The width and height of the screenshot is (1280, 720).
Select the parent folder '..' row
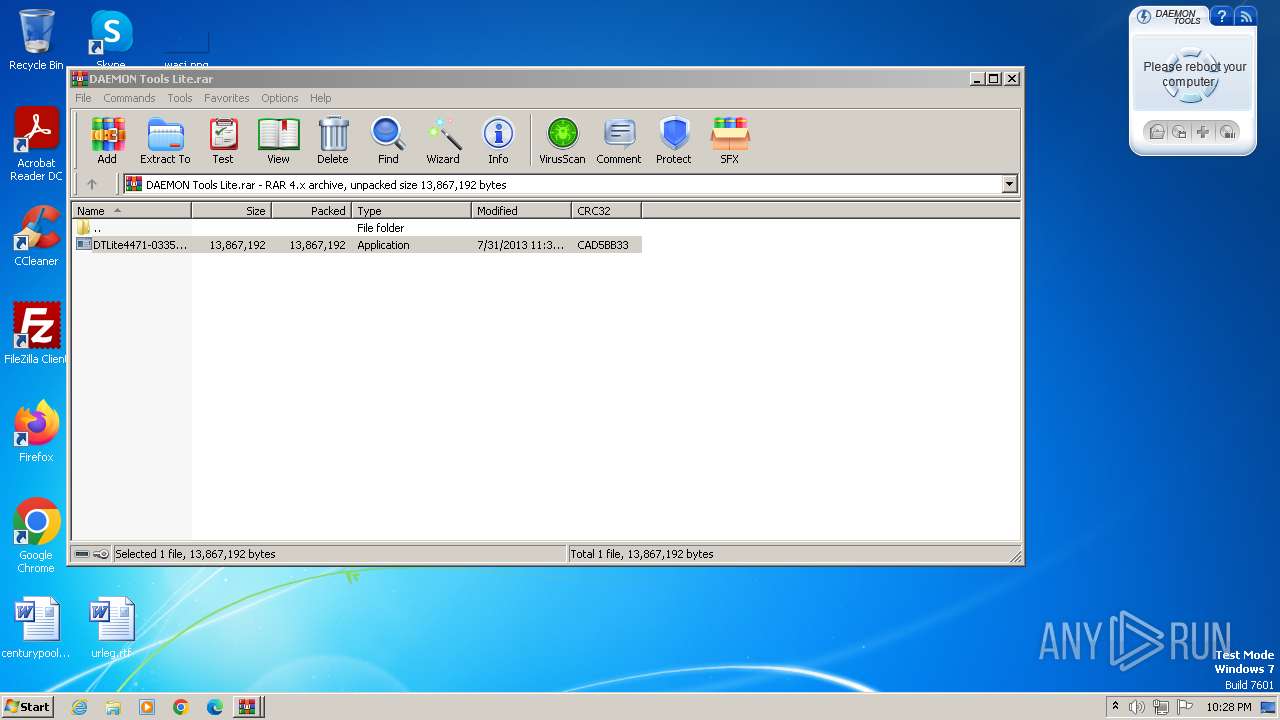[x=357, y=228]
